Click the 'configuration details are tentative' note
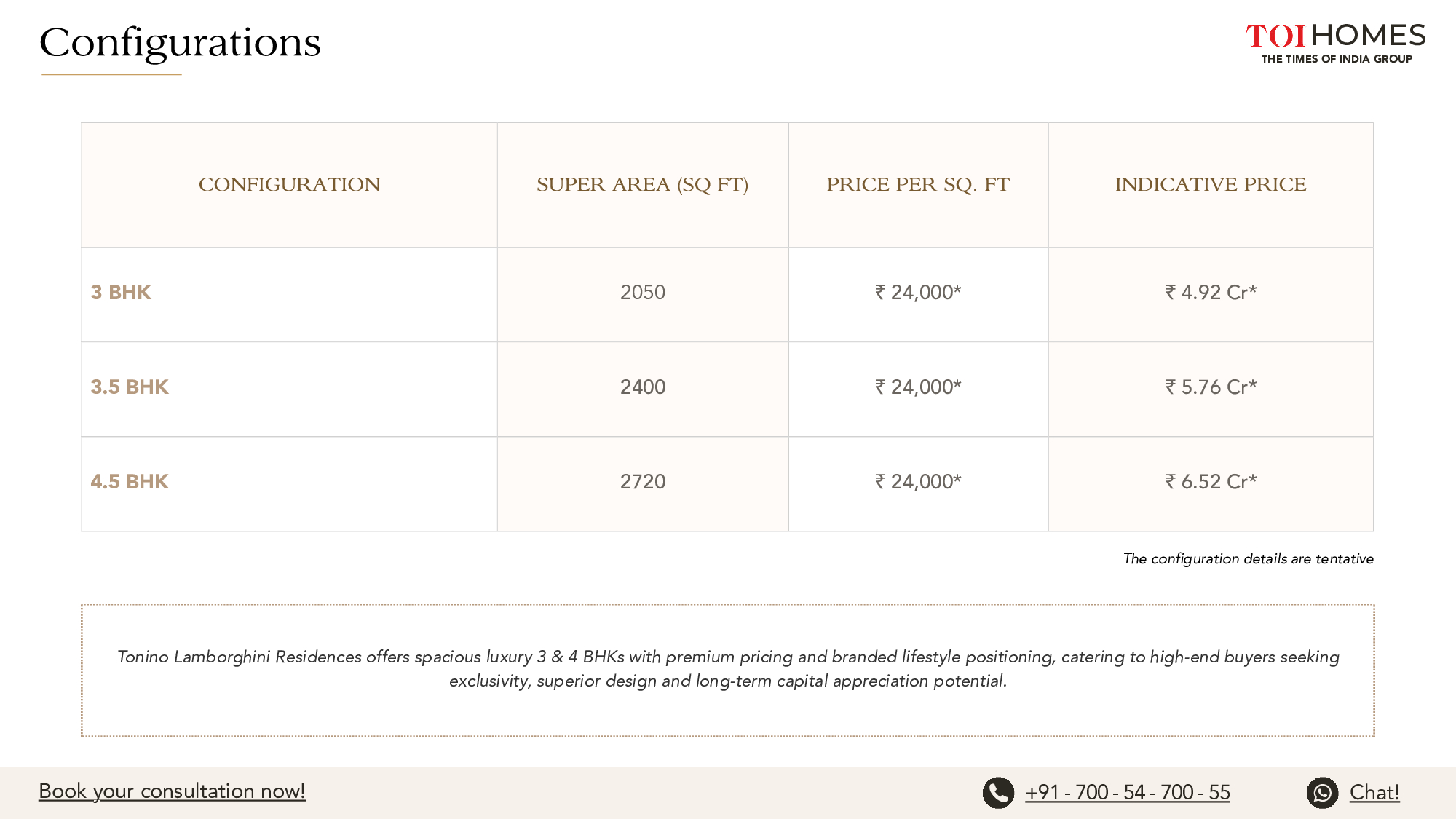The image size is (1456, 819). 1248,559
